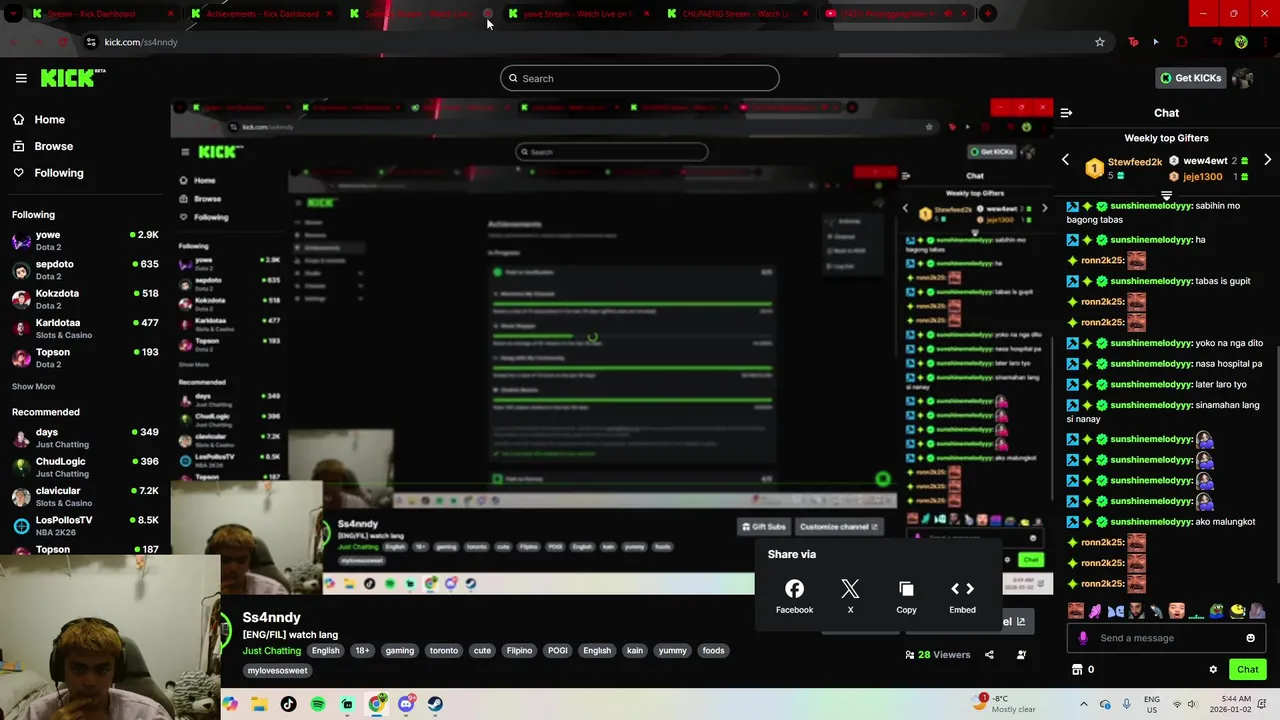Insert the first laughing-man quick emote
The image size is (1280, 720).
click(1076, 611)
